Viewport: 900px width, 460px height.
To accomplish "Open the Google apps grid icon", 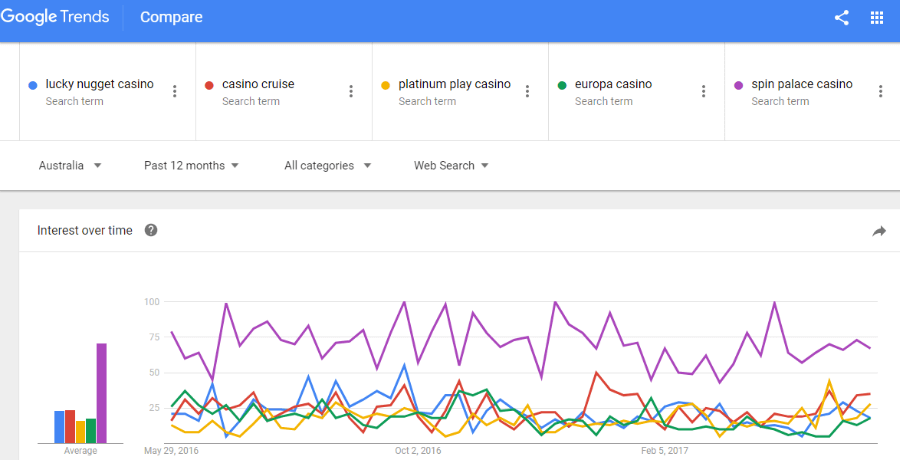I will (876, 17).
